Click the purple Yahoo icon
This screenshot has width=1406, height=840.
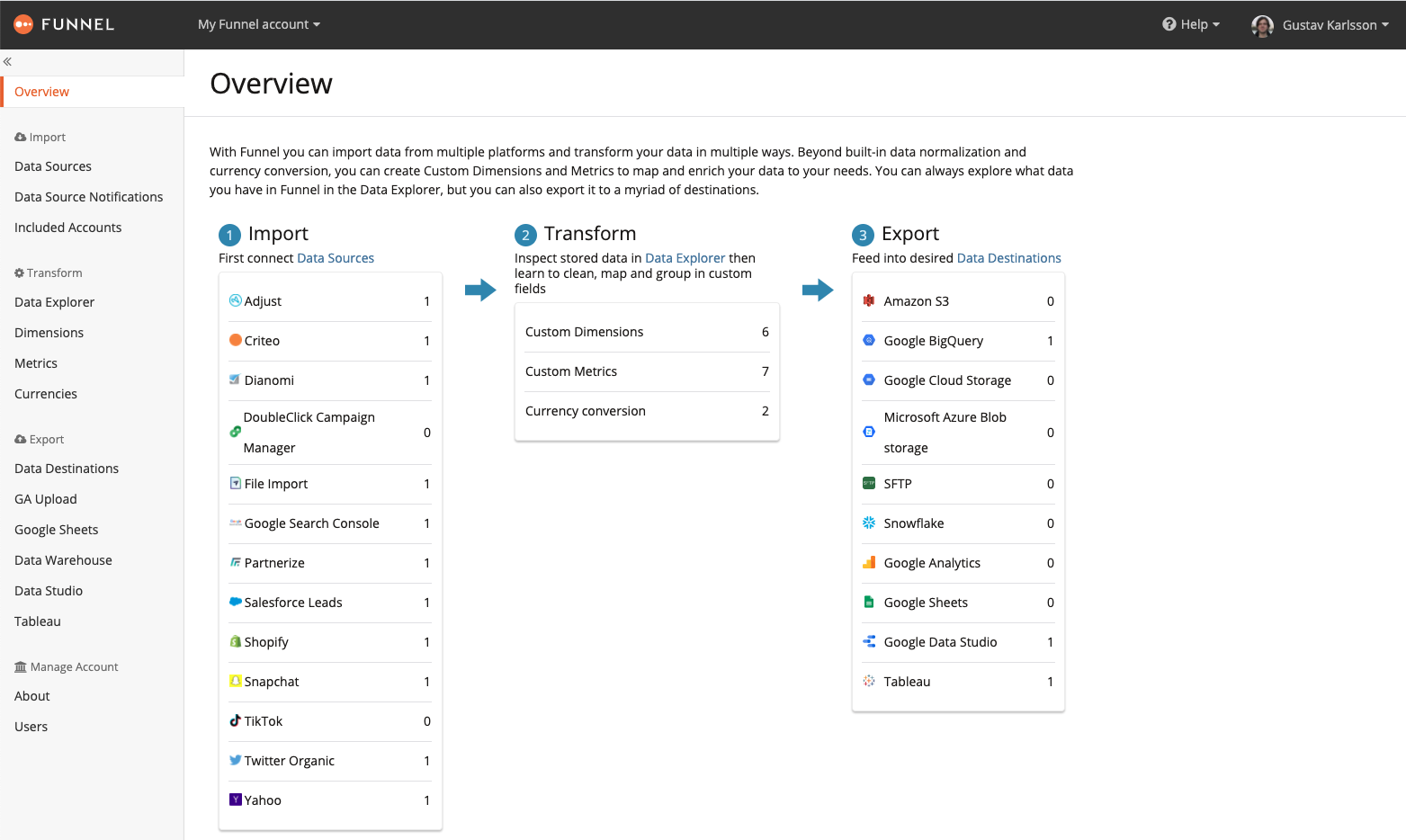236,800
